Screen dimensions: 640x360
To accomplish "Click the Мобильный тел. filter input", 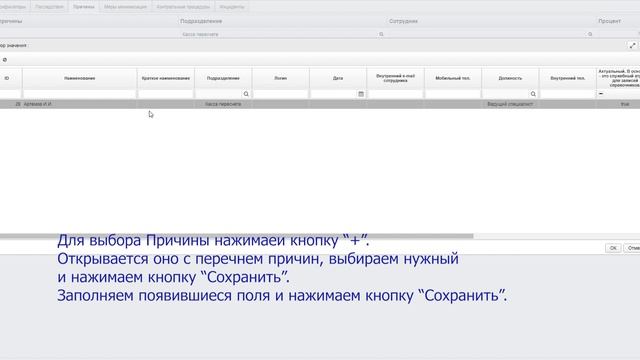I will pyautogui.click(x=453, y=94).
